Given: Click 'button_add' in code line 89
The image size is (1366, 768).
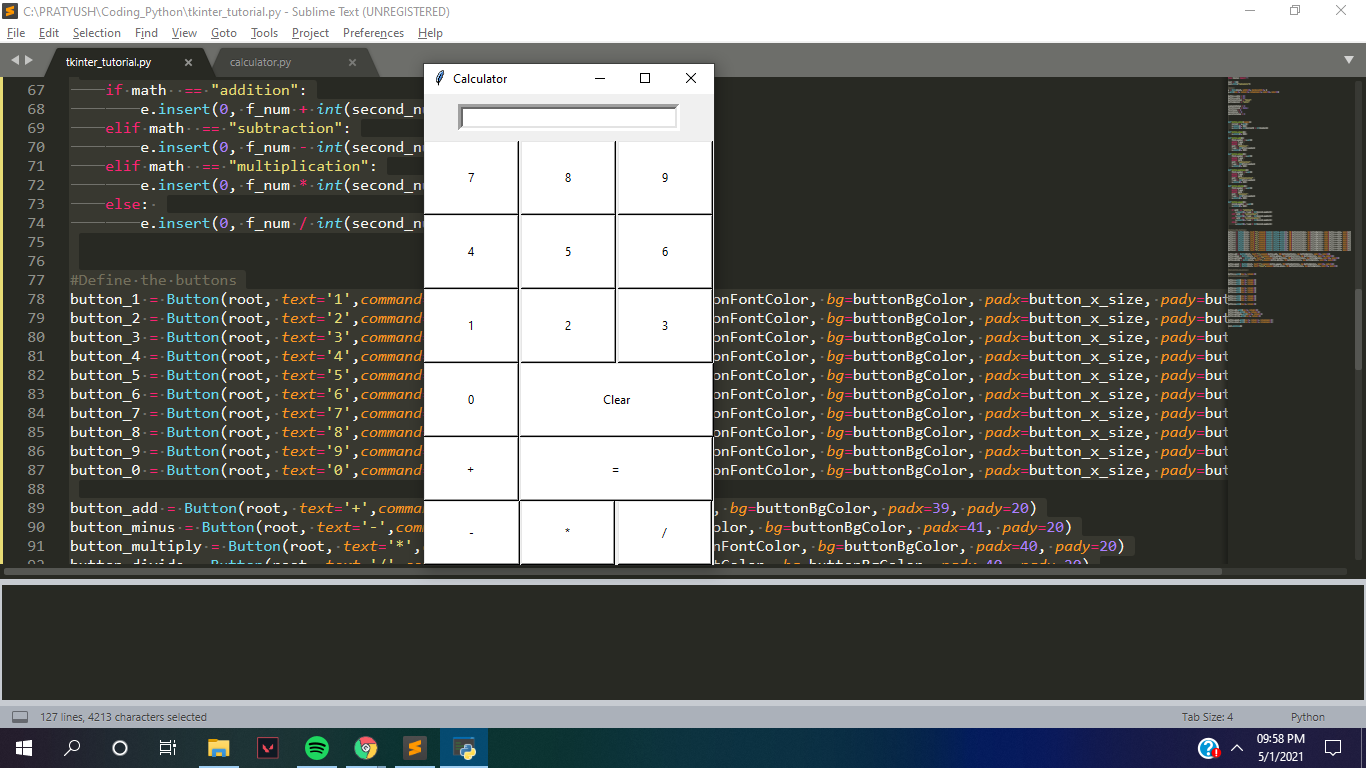Looking at the screenshot, I should pyautogui.click(x=114, y=508).
